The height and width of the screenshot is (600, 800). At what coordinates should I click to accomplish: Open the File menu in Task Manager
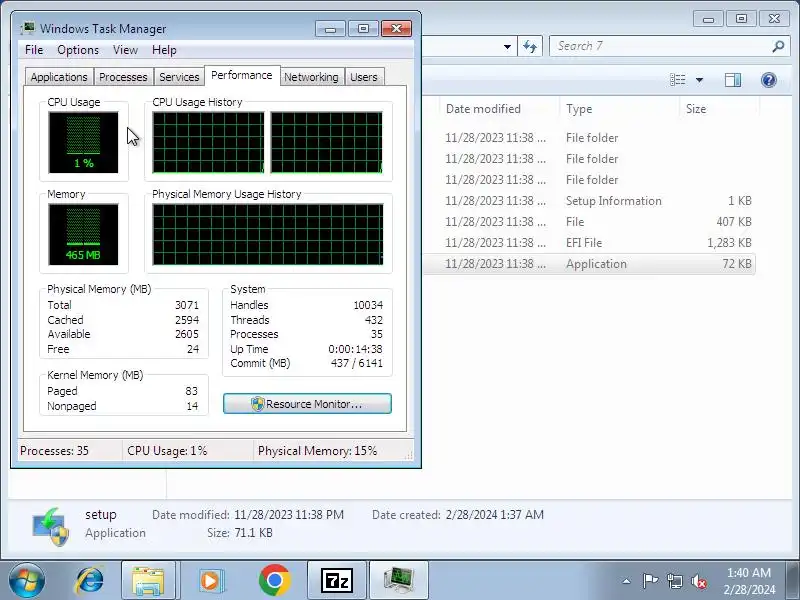pos(34,50)
